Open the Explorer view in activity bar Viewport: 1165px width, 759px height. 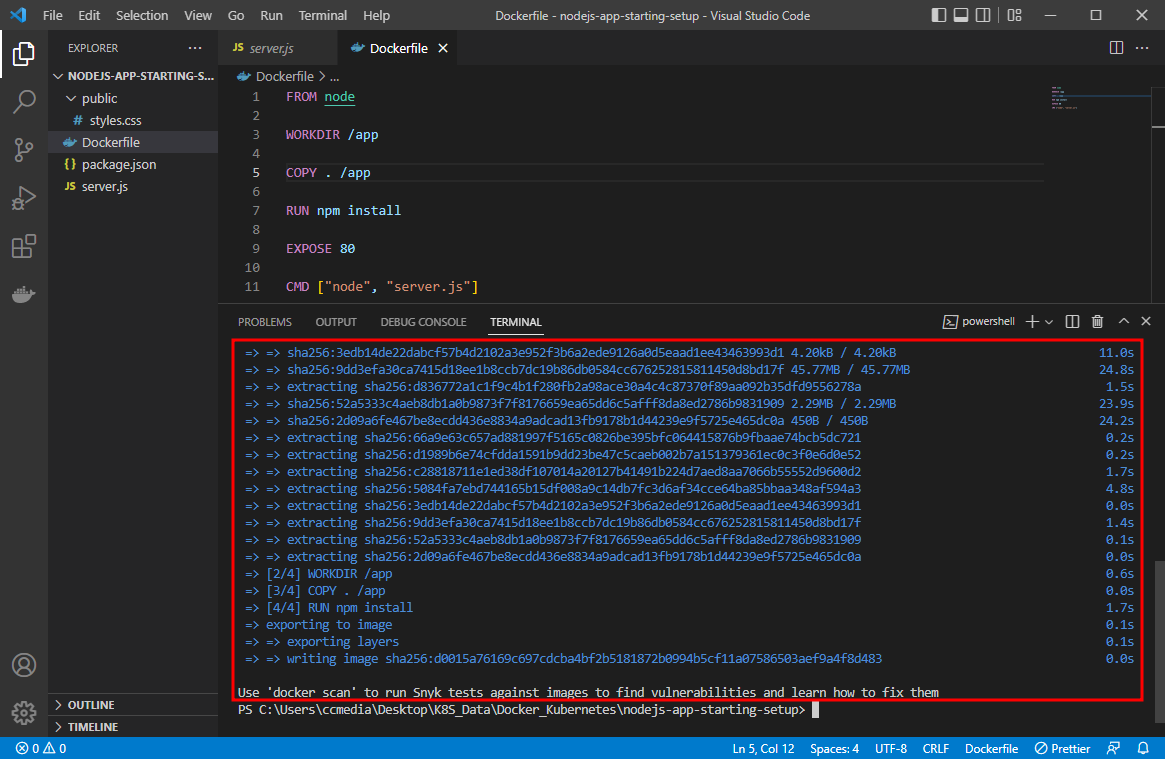pos(24,54)
